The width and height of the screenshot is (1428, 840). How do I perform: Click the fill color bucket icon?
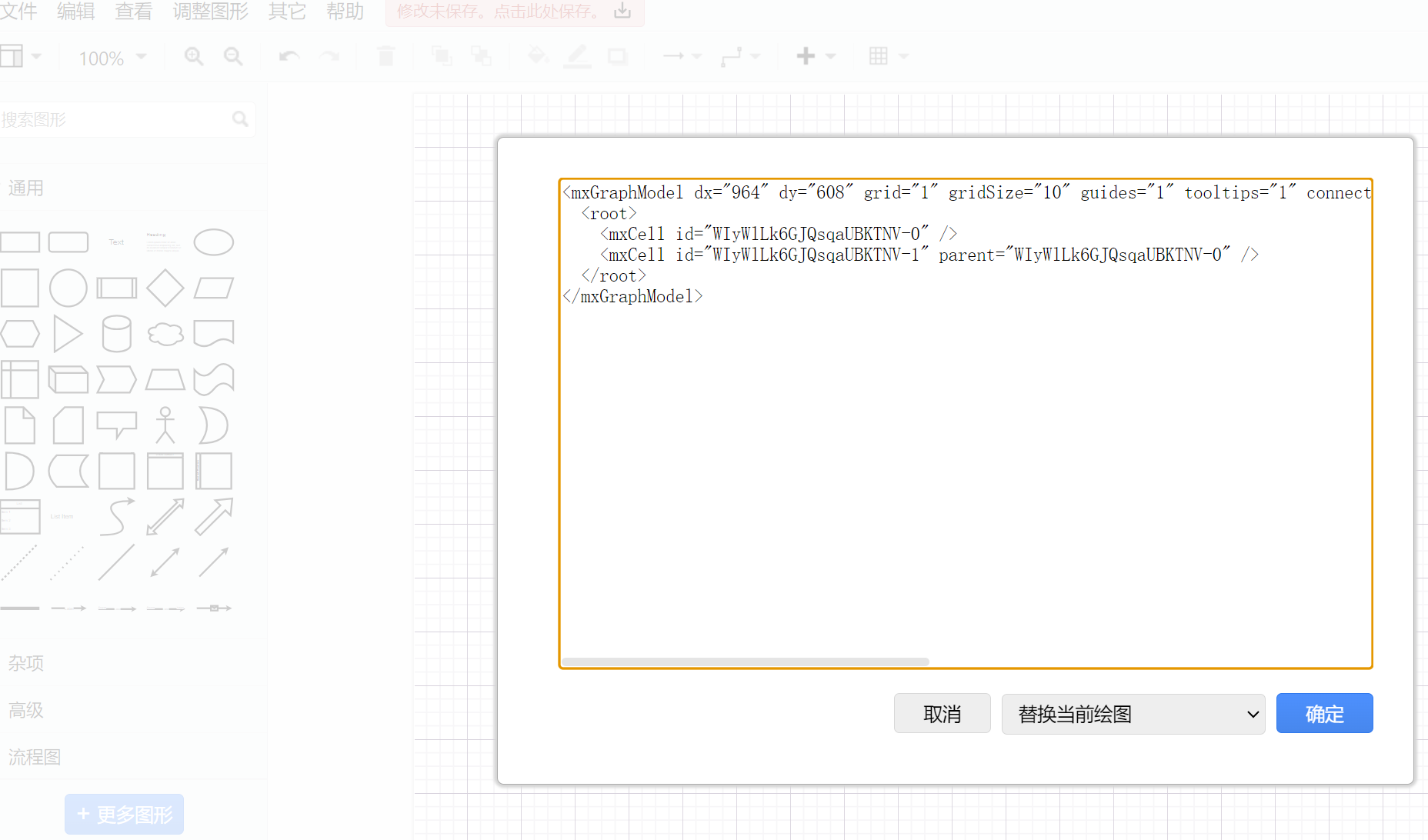click(538, 56)
